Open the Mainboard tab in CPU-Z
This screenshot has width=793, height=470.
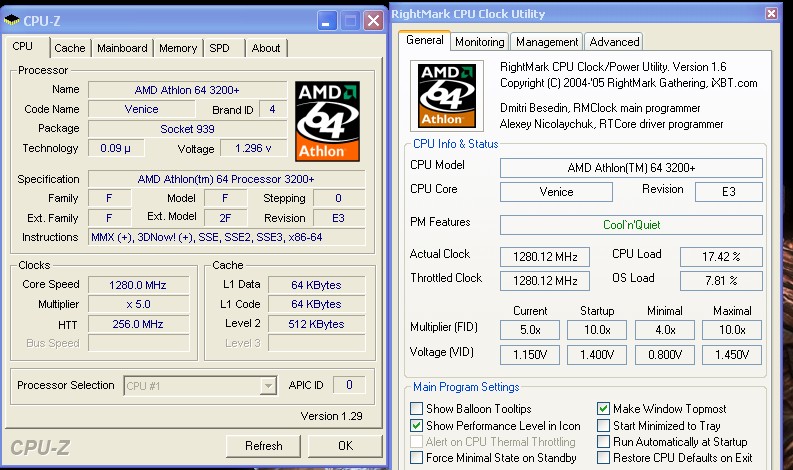(122, 48)
